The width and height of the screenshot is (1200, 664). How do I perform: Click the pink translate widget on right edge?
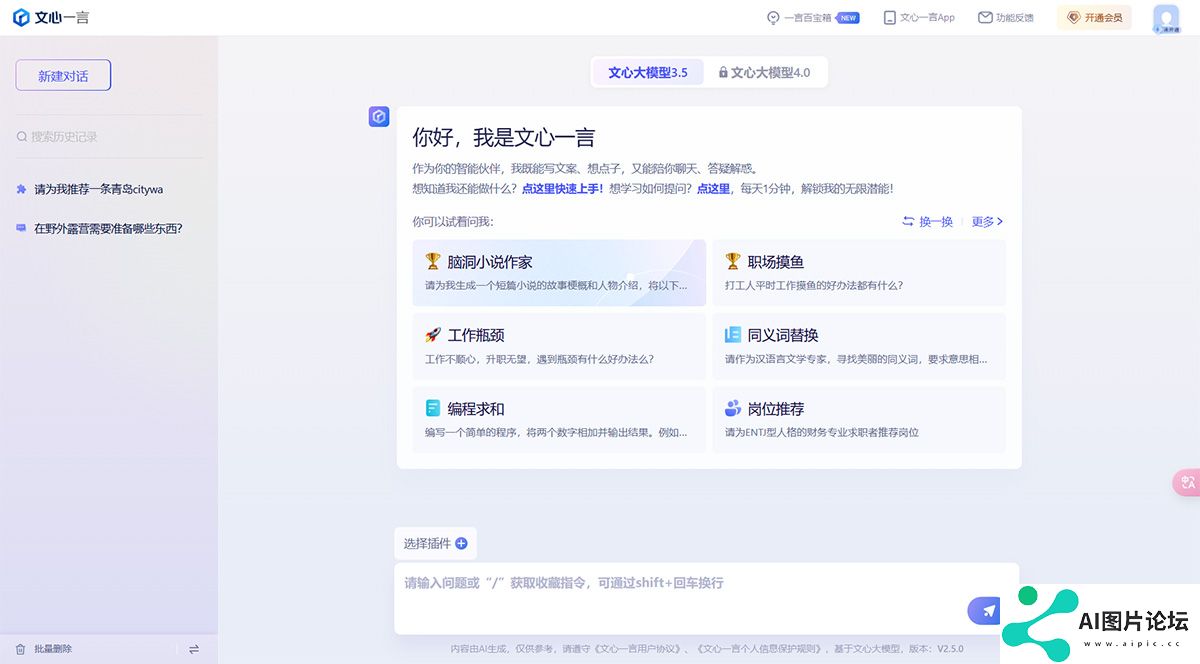1187,483
